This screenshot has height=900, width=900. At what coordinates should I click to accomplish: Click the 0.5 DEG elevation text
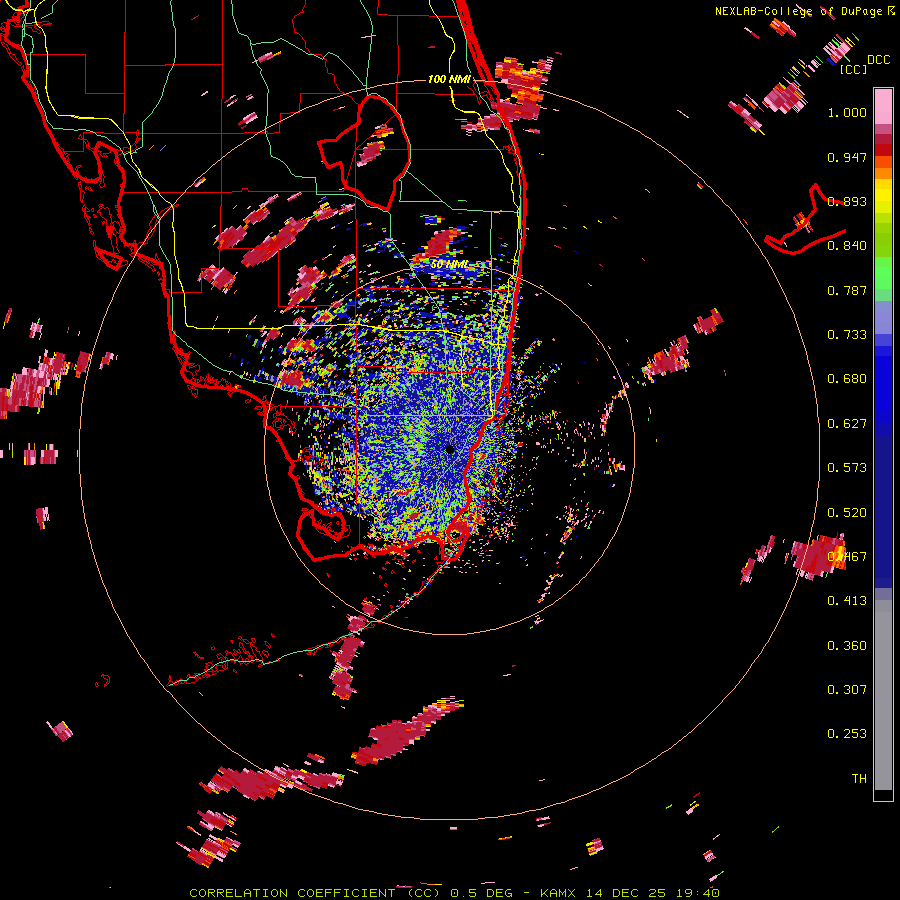[x=482, y=893]
